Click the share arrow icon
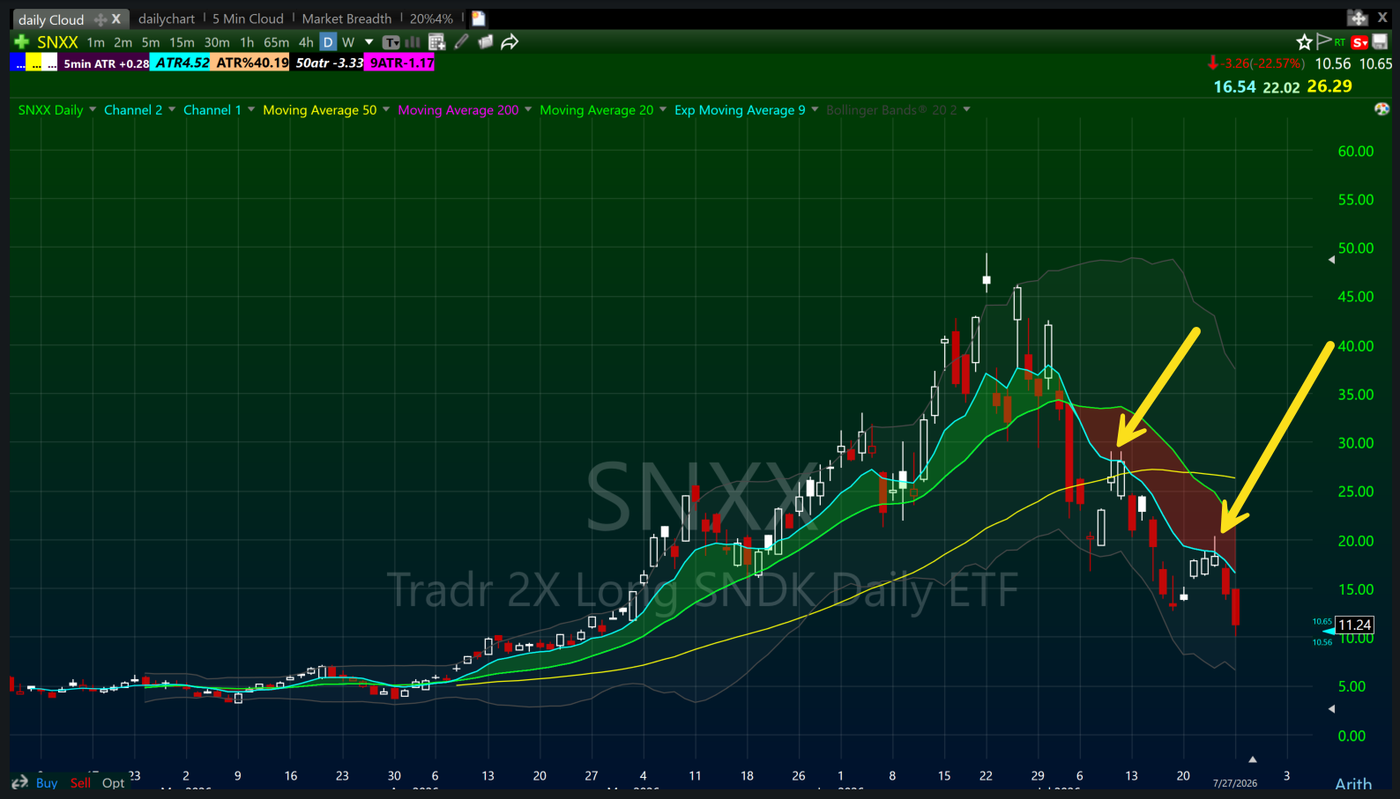 pos(510,42)
